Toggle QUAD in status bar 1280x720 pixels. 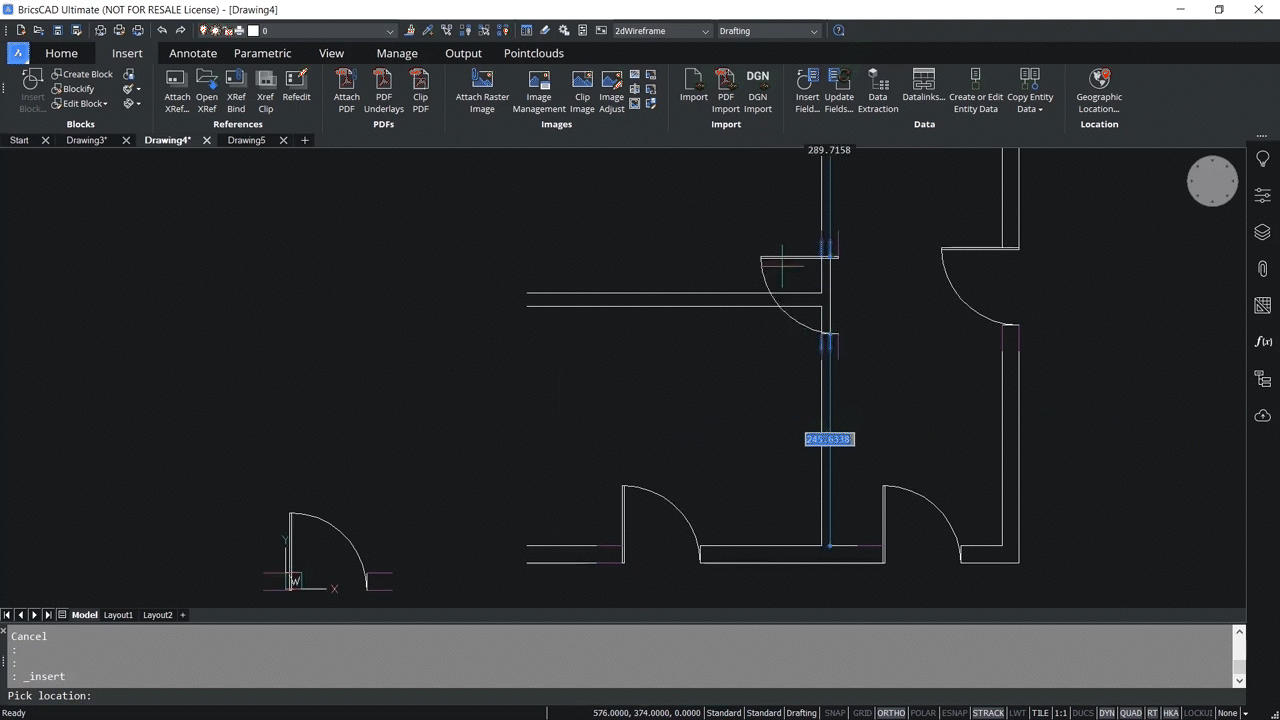pos(1131,713)
